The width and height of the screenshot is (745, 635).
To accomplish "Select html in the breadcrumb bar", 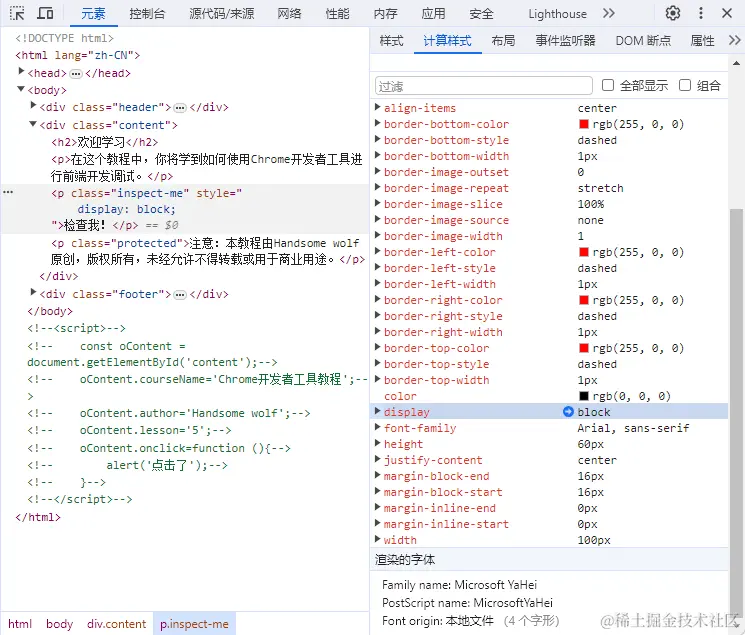I will [x=20, y=624].
